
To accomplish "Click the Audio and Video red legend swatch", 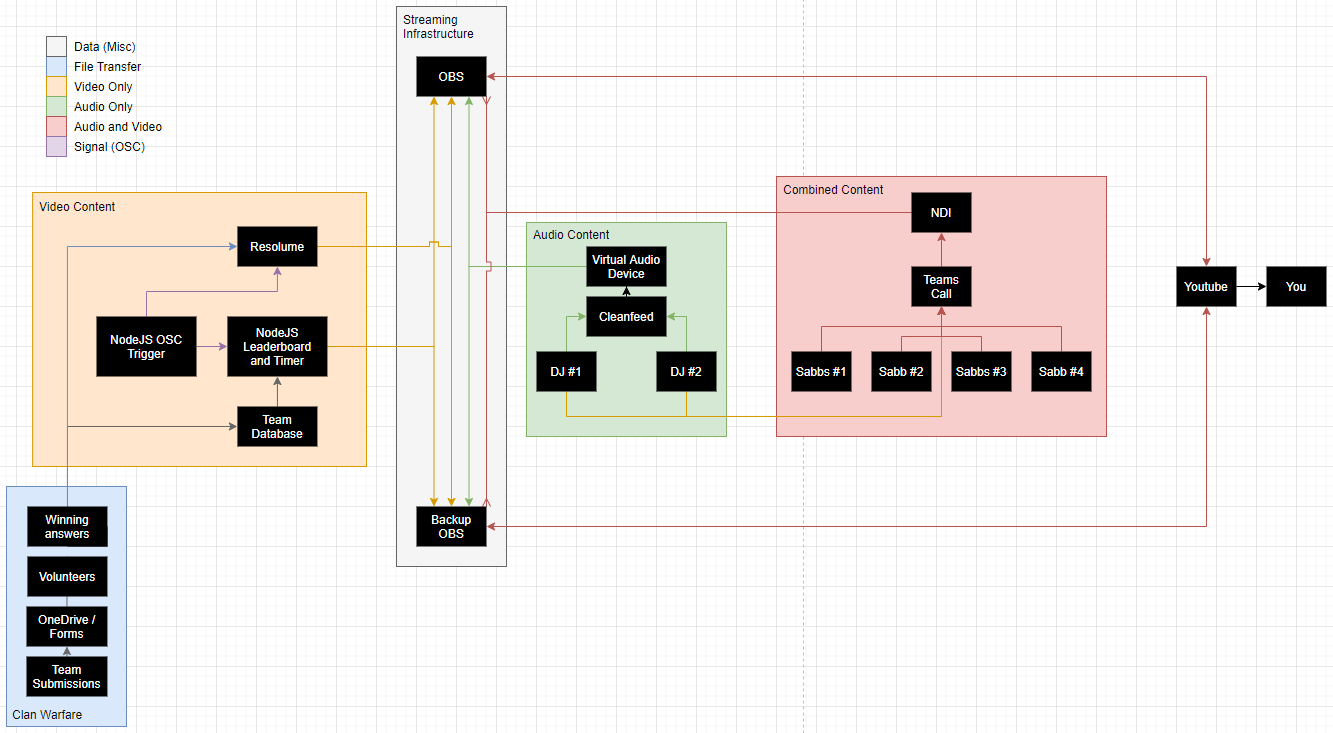I will coord(57,127).
